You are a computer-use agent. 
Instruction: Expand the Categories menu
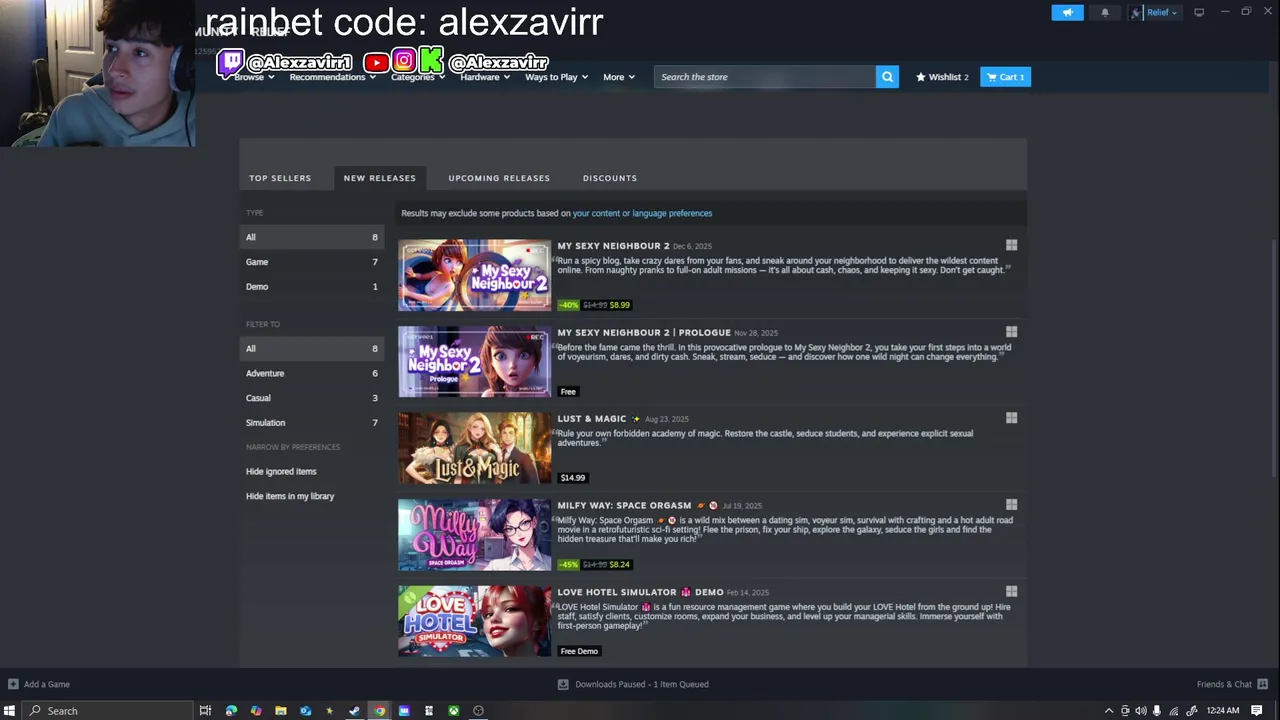click(x=418, y=77)
